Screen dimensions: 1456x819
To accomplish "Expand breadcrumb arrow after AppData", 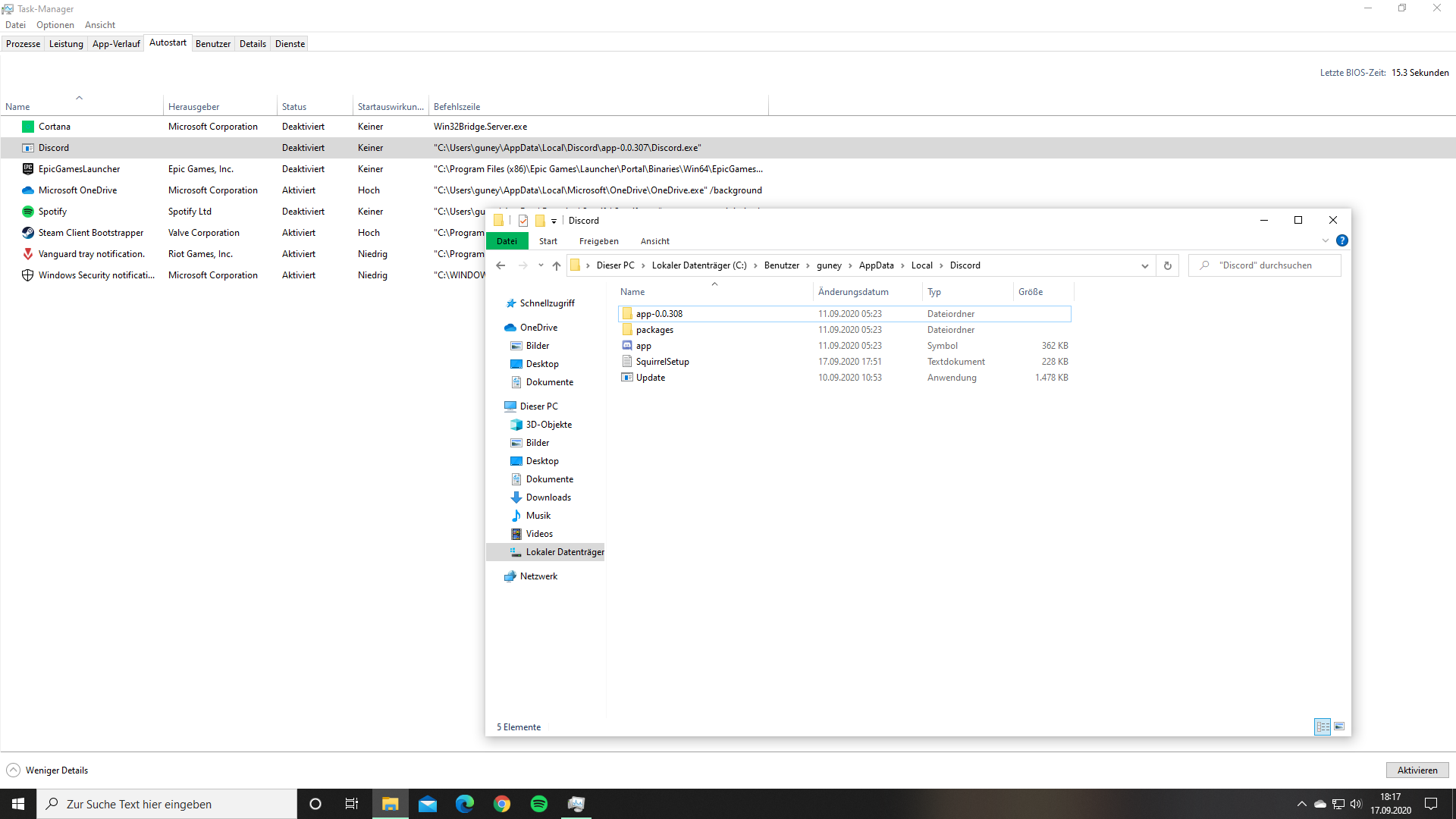I will [x=902, y=265].
